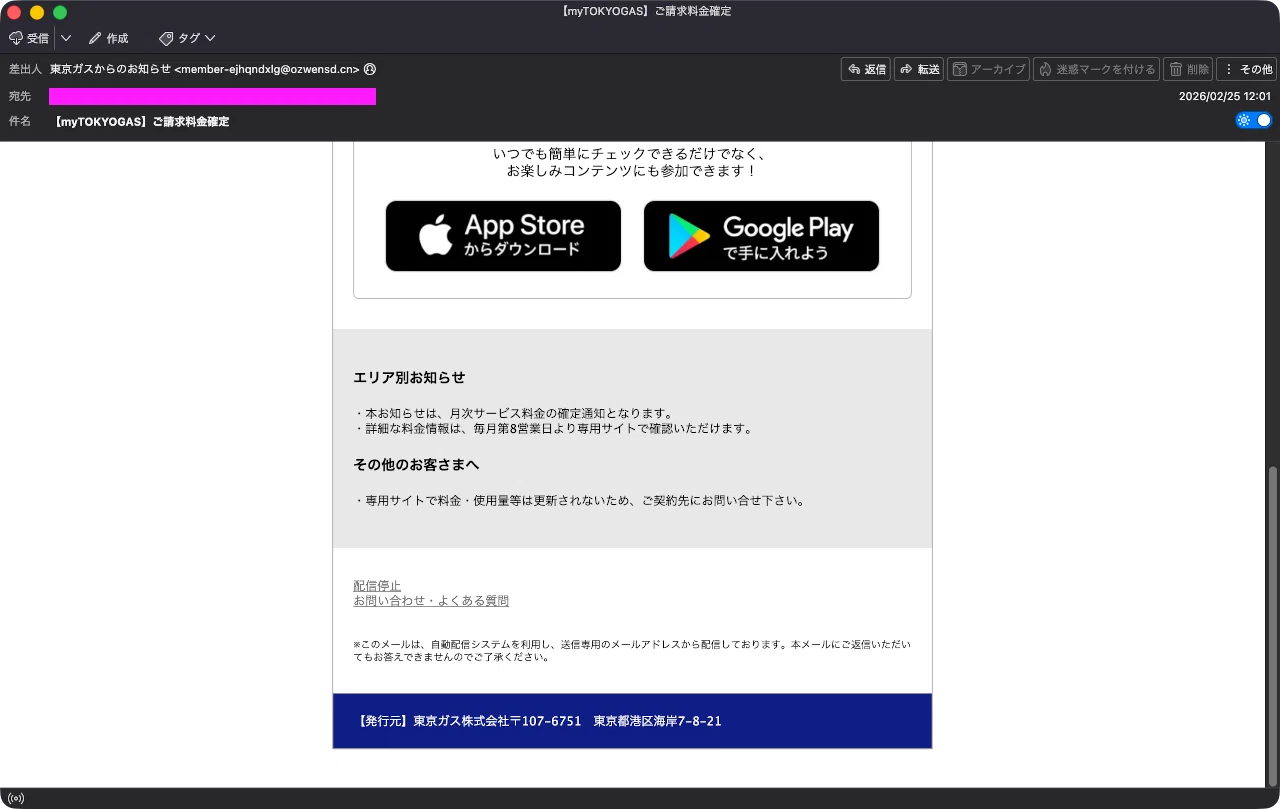Open お問い合わせ・よくある質問 link

(x=431, y=601)
